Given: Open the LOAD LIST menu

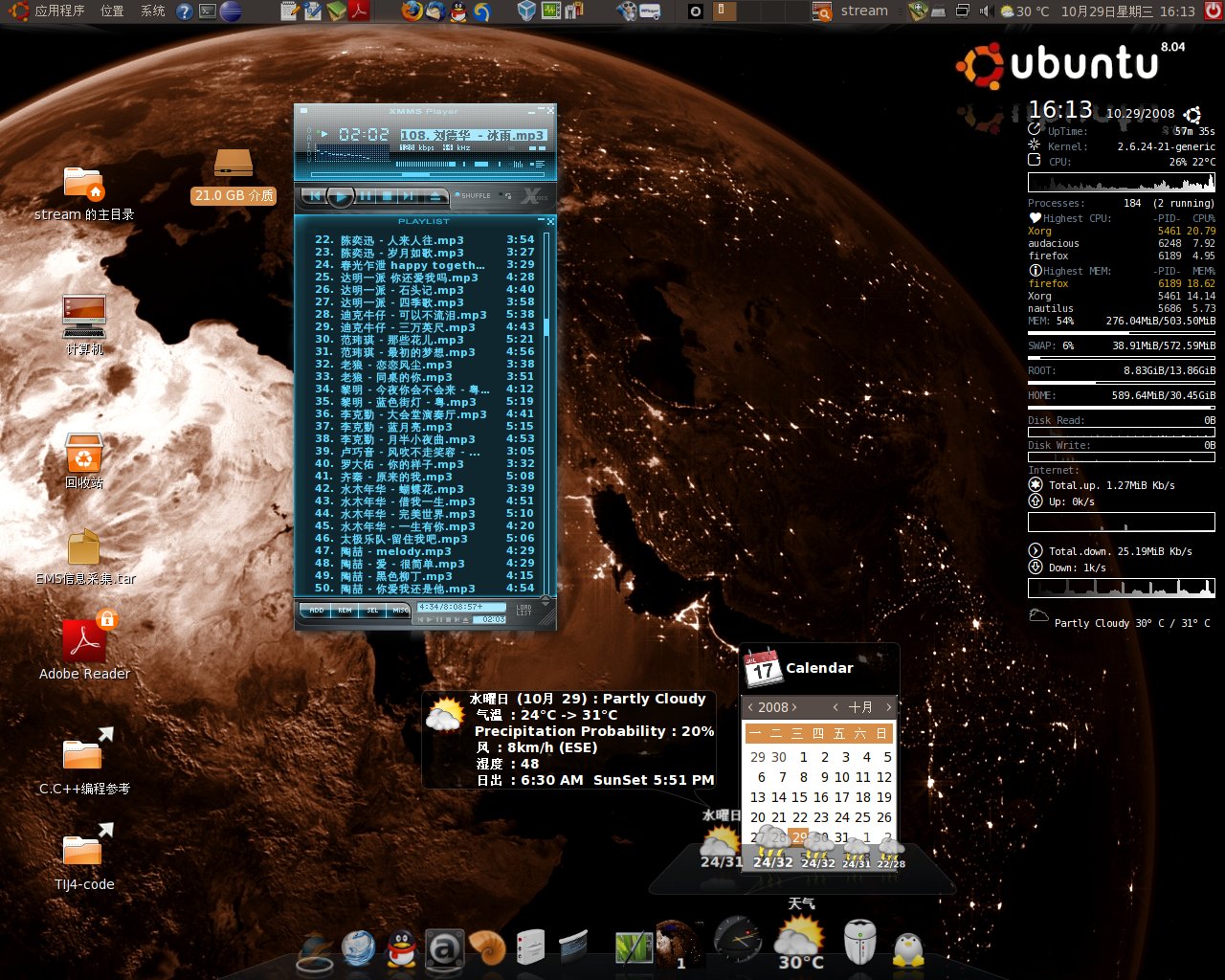Looking at the screenshot, I should coord(523,610).
